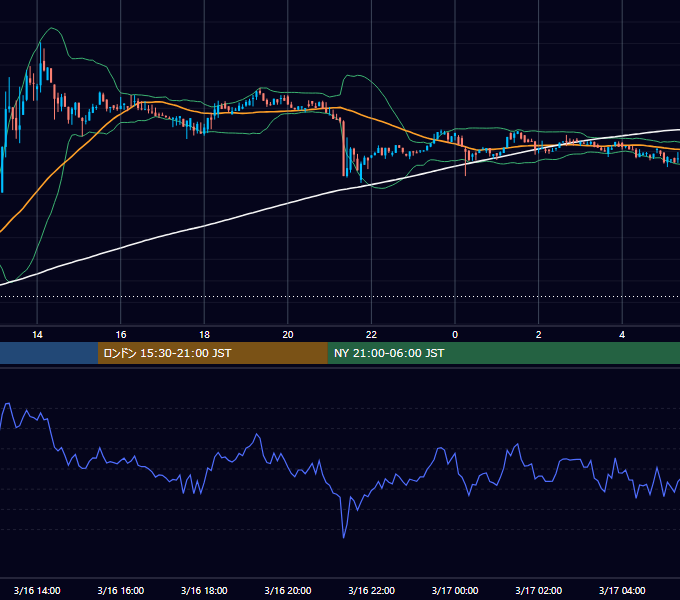The height and width of the screenshot is (600, 680).
Task: Click the 3/16 18:00 date label
Action: point(204,590)
